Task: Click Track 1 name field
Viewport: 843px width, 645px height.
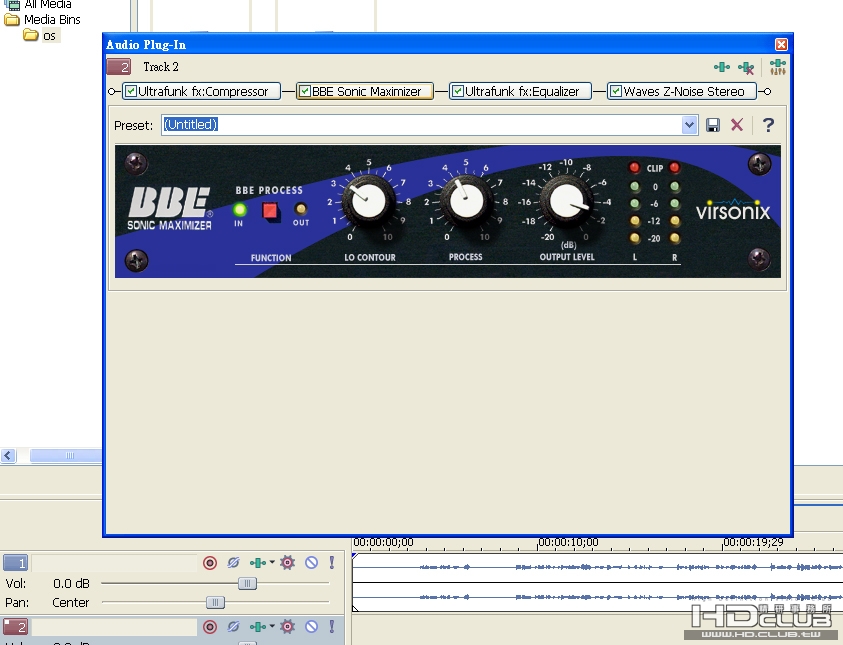Action: [115, 563]
